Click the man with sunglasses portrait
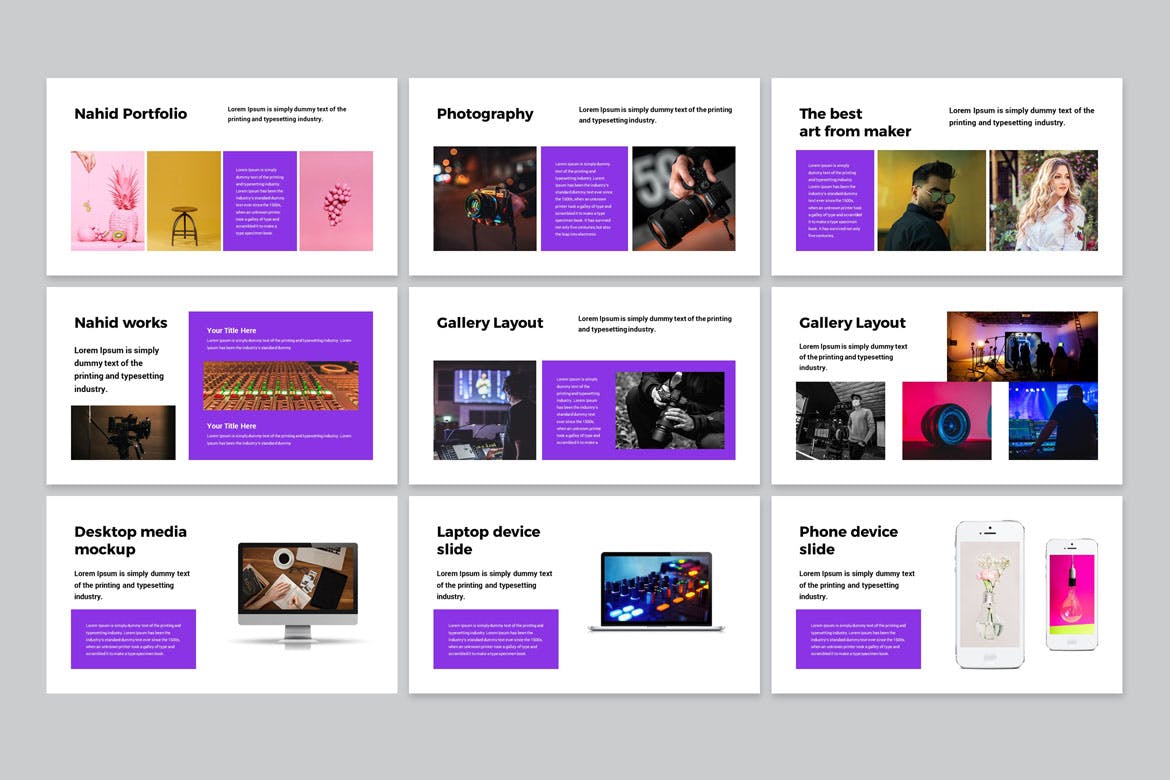Viewport: 1170px width, 780px height. click(931, 201)
